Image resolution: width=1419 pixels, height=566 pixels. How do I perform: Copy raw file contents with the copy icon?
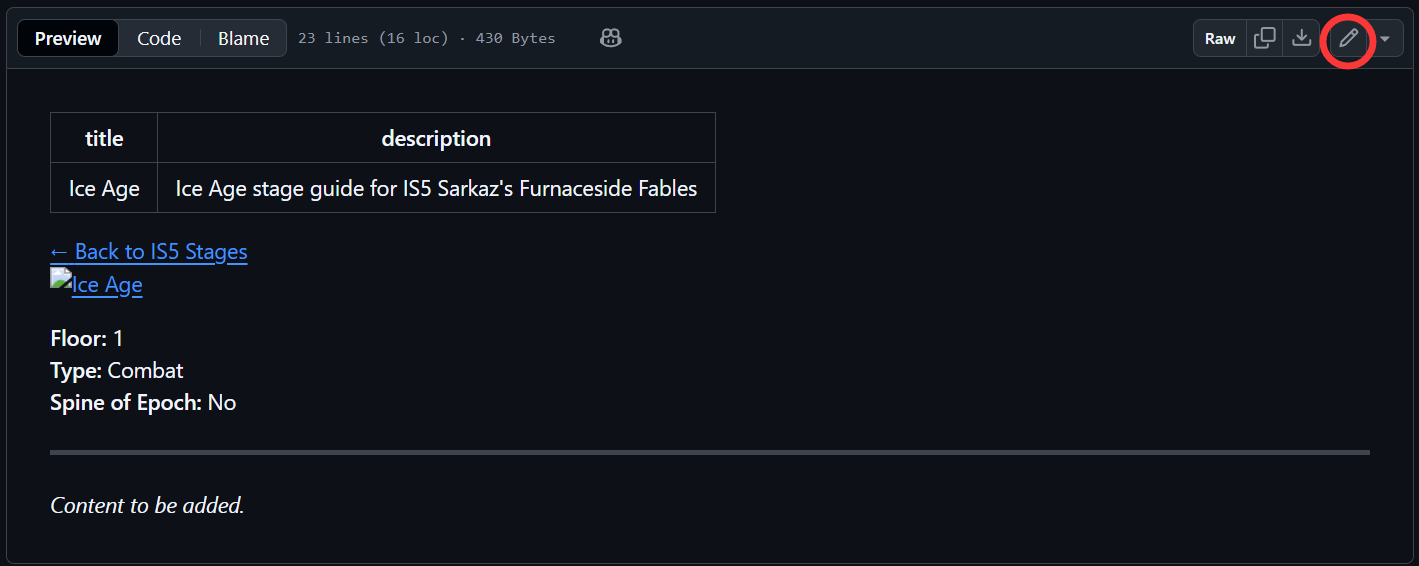(1265, 38)
